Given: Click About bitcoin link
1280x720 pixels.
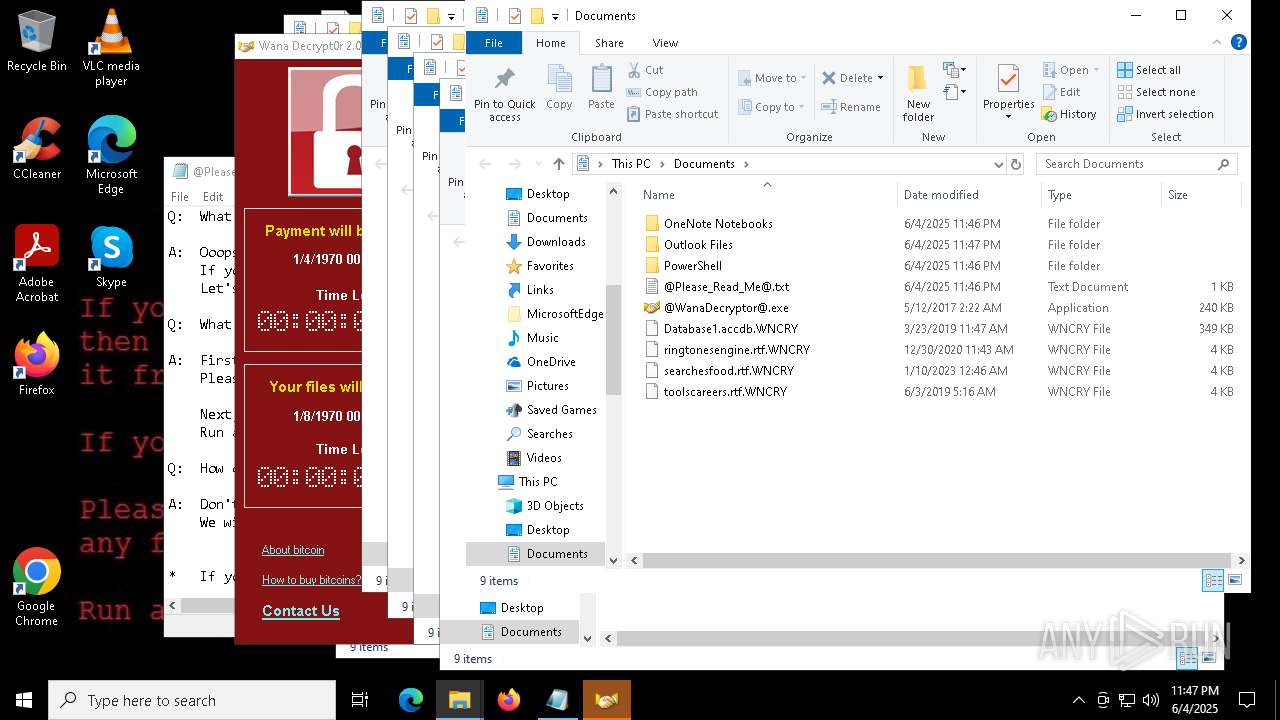Looking at the screenshot, I should tap(293, 550).
